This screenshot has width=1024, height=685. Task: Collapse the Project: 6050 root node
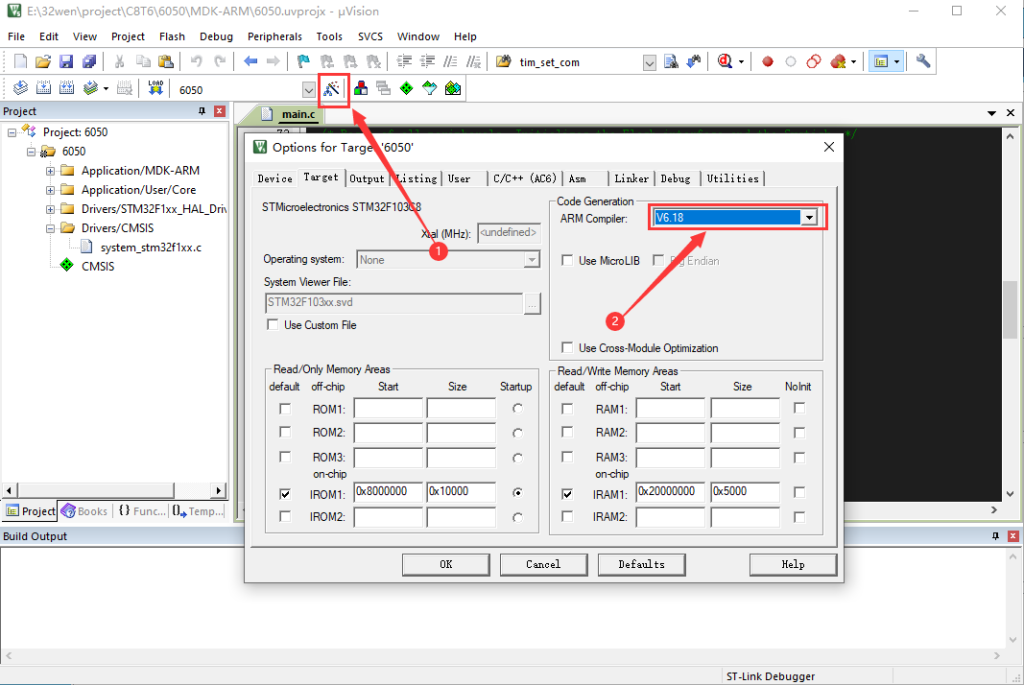click(12, 133)
